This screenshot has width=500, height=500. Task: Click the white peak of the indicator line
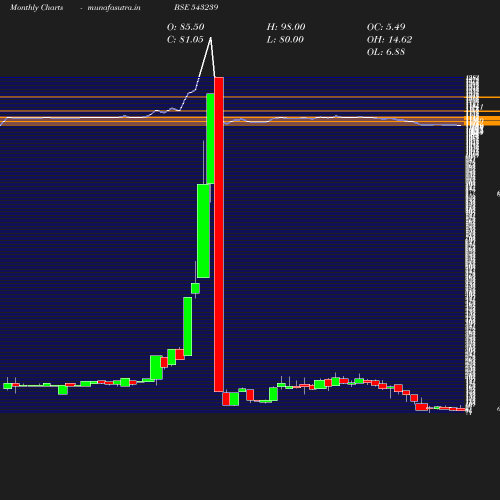(x=211, y=38)
